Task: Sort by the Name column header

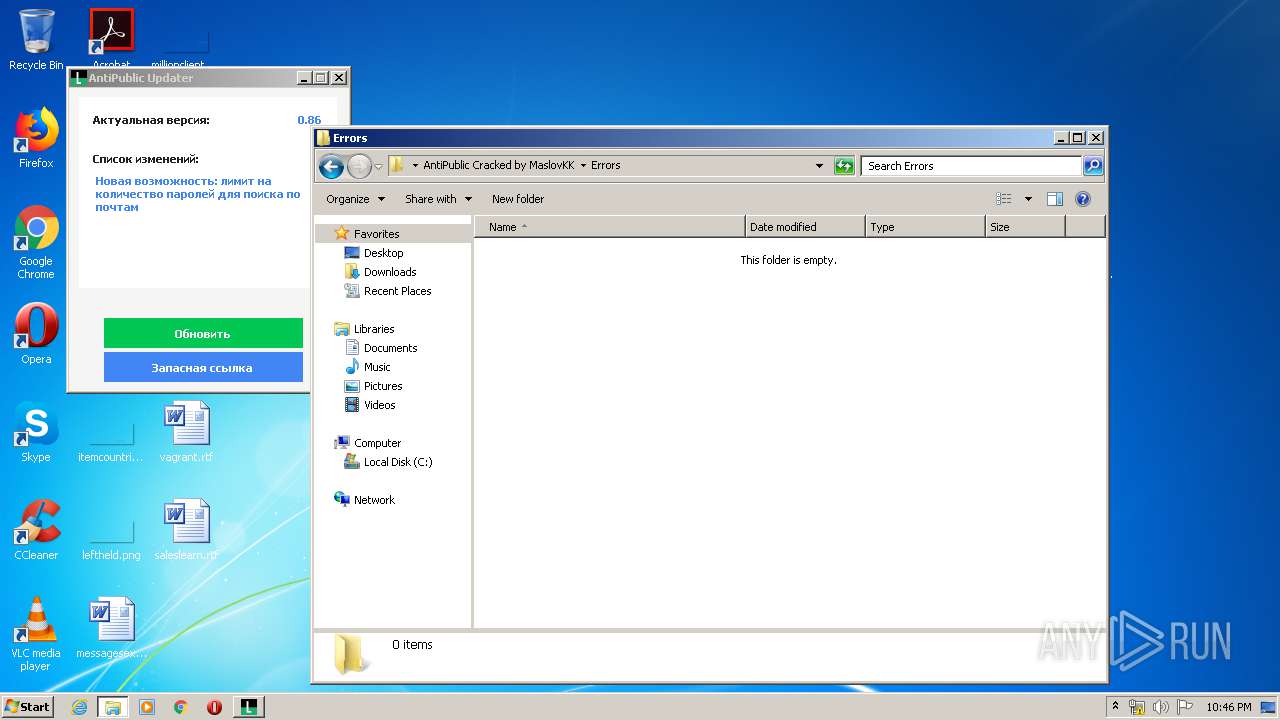Action: tap(610, 227)
